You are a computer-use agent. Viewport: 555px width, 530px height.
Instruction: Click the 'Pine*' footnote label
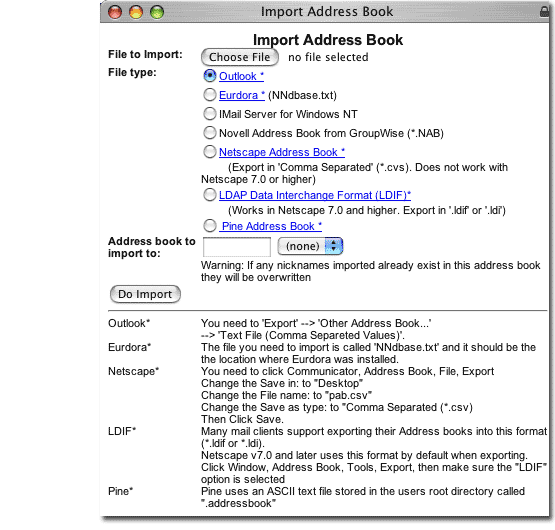[x=120, y=491]
